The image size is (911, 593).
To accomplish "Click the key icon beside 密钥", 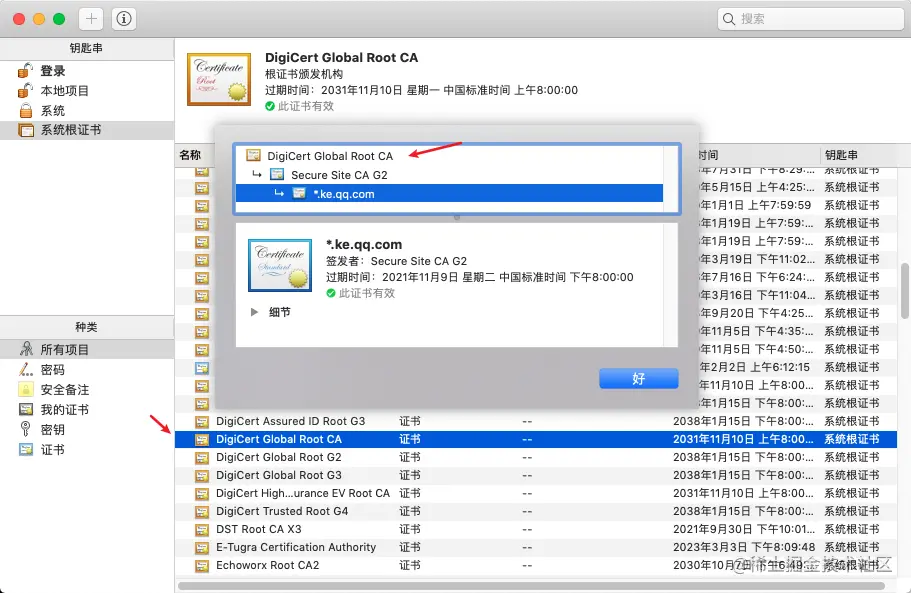I will [x=26, y=429].
